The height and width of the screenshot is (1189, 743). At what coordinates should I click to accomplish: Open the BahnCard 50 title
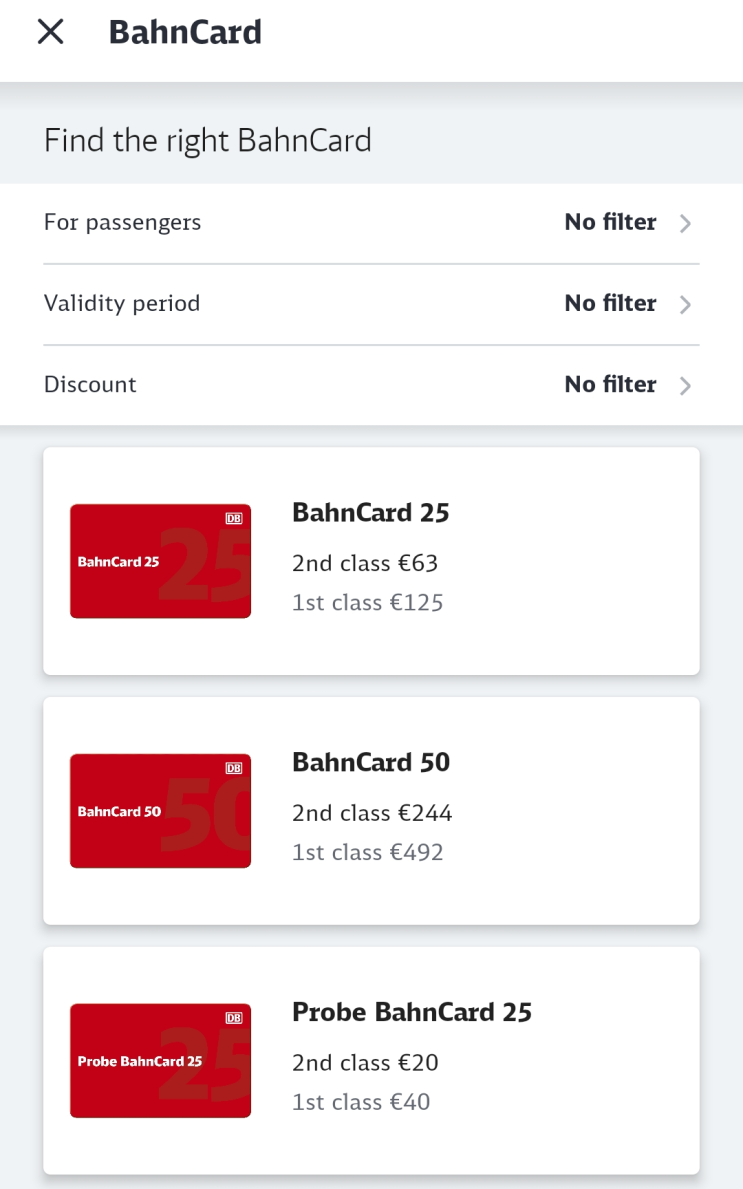pos(371,762)
